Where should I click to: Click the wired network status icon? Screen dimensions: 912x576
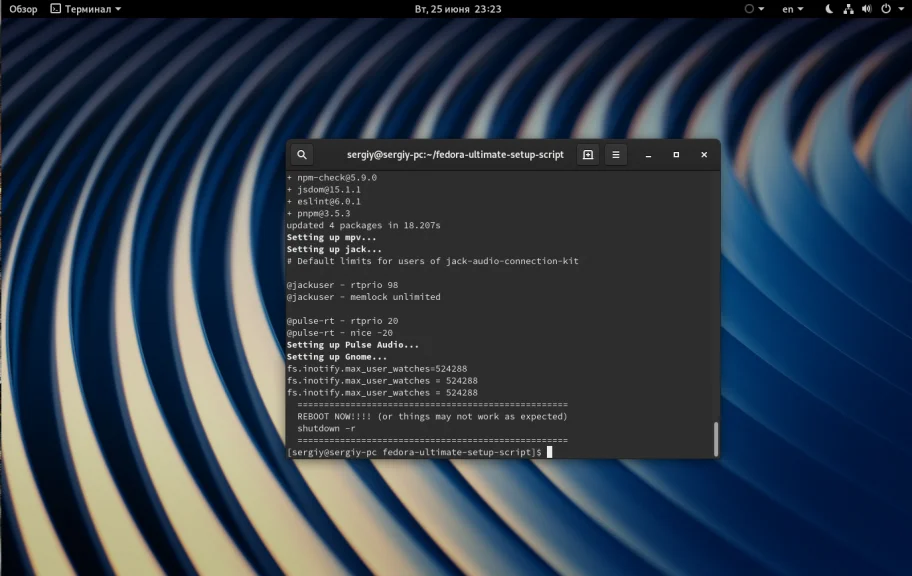pos(848,9)
